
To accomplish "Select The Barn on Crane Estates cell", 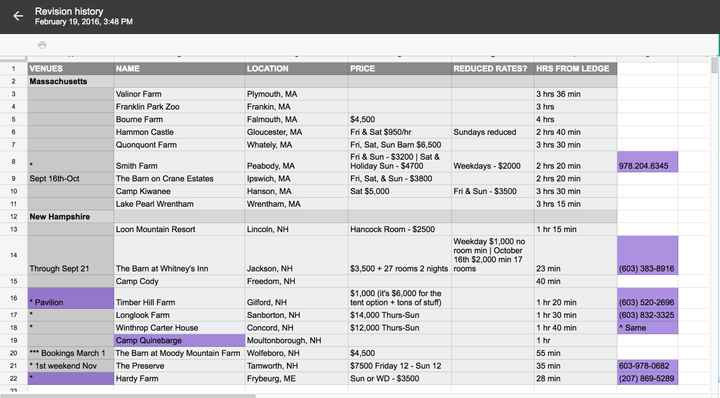I will coord(179,179).
